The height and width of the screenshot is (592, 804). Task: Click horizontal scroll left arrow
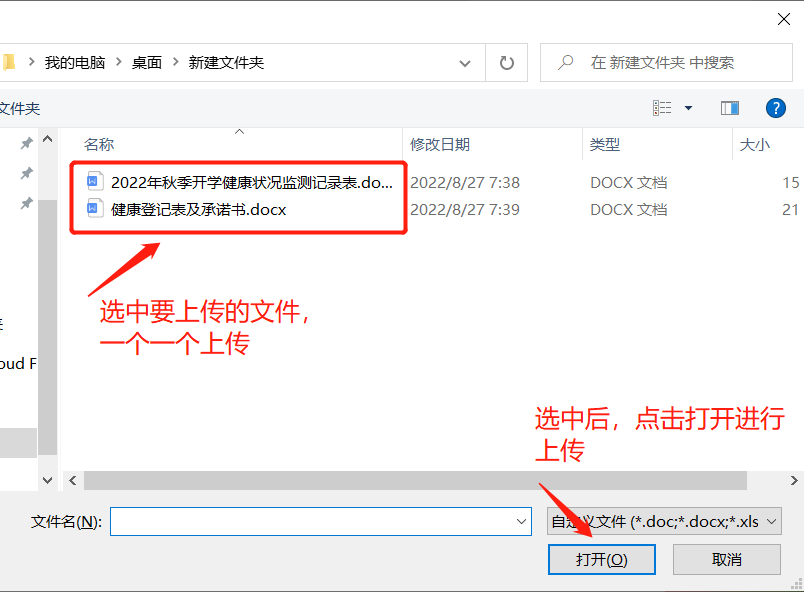[x=73, y=481]
